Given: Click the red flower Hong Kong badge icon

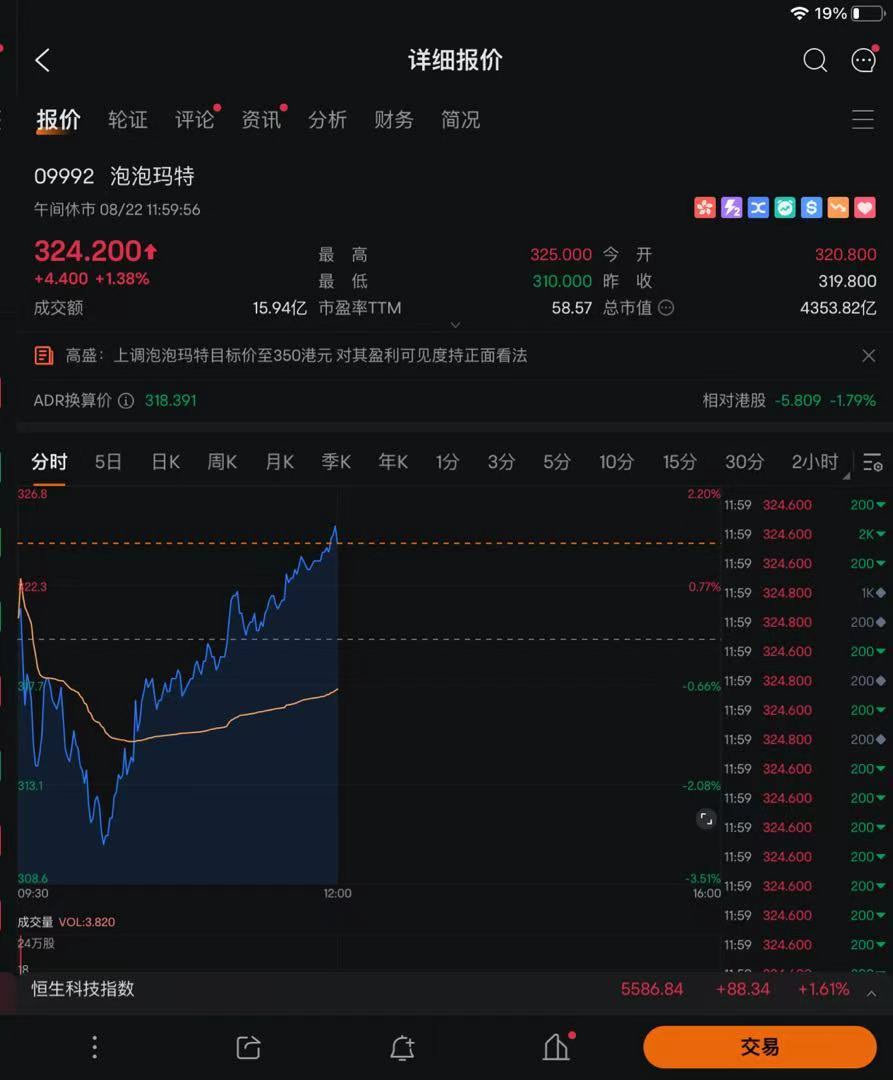Looking at the screenshot, I should click(x=704, y=207).
